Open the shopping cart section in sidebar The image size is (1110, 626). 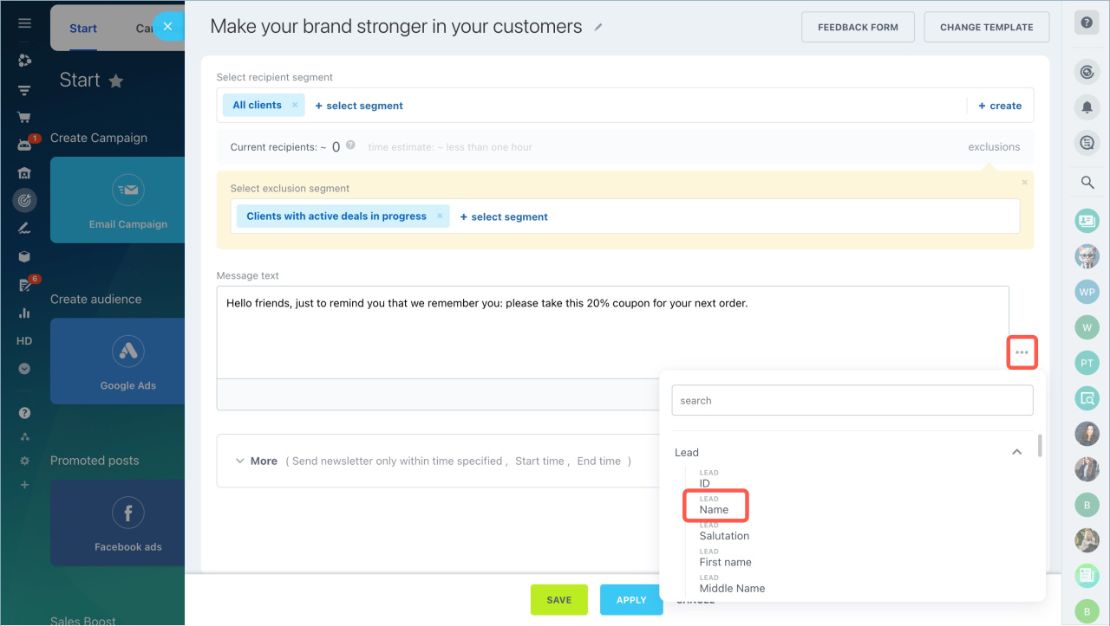pos(24,118)
